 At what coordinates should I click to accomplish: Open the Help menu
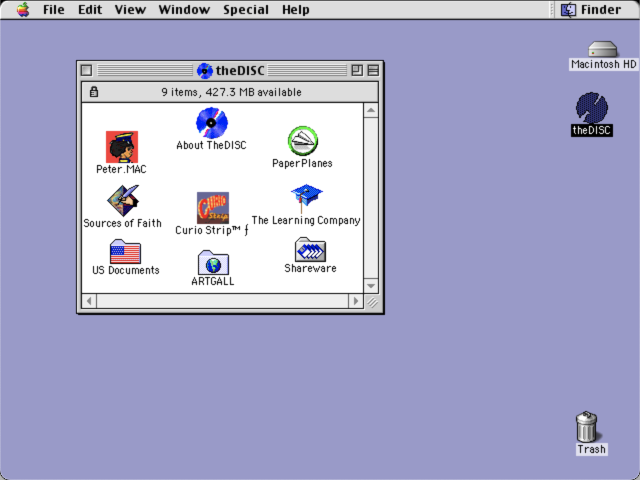pyautogui.click(x=296, y=9)
